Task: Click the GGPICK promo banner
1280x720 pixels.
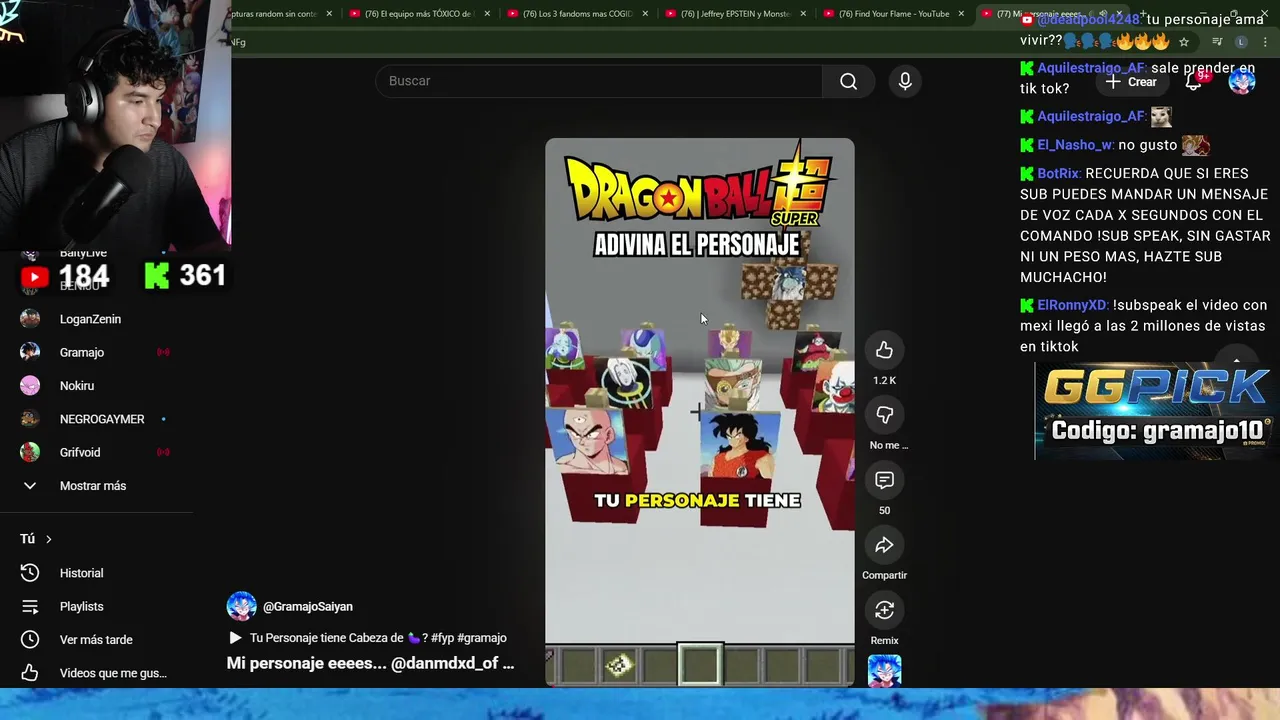Action: [1156, 410]
